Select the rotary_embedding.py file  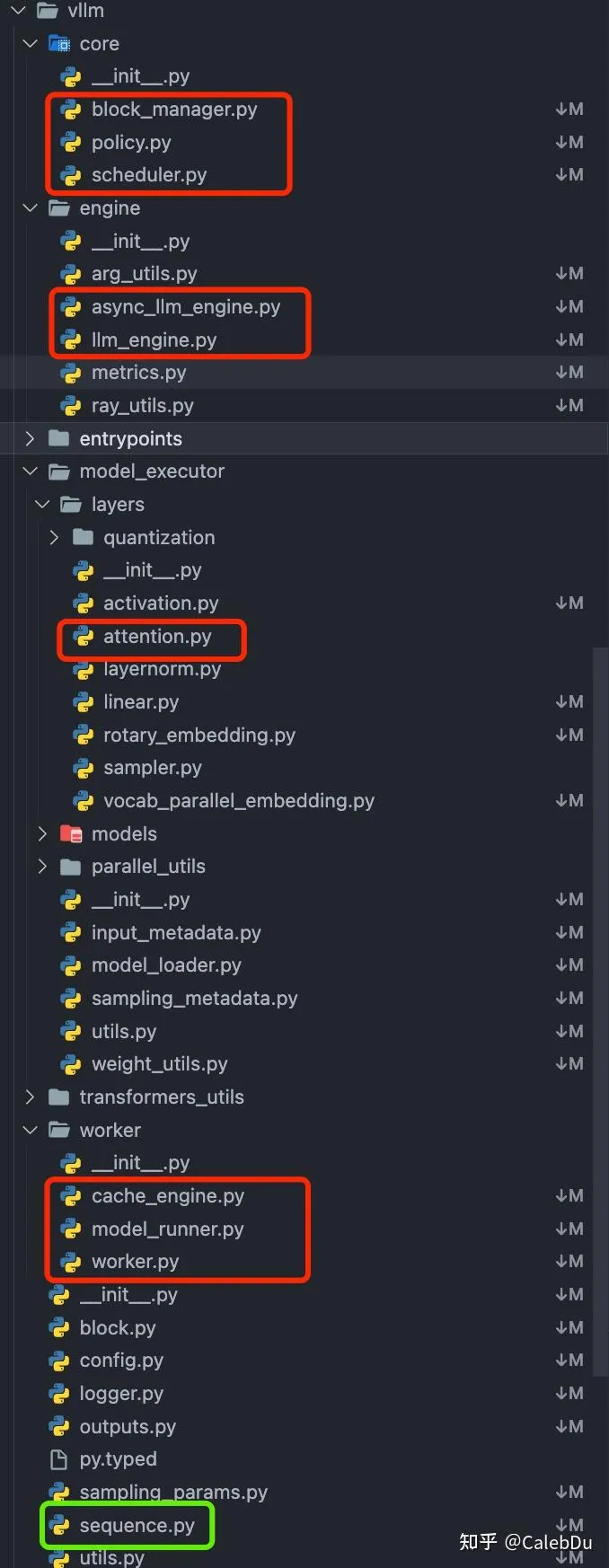pos(199,736)
